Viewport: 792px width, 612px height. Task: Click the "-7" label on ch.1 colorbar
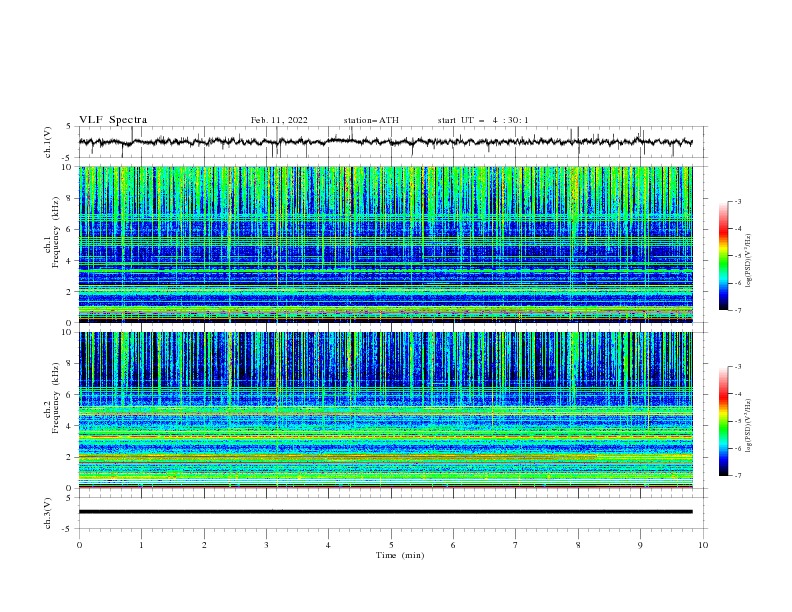(738, 310)
